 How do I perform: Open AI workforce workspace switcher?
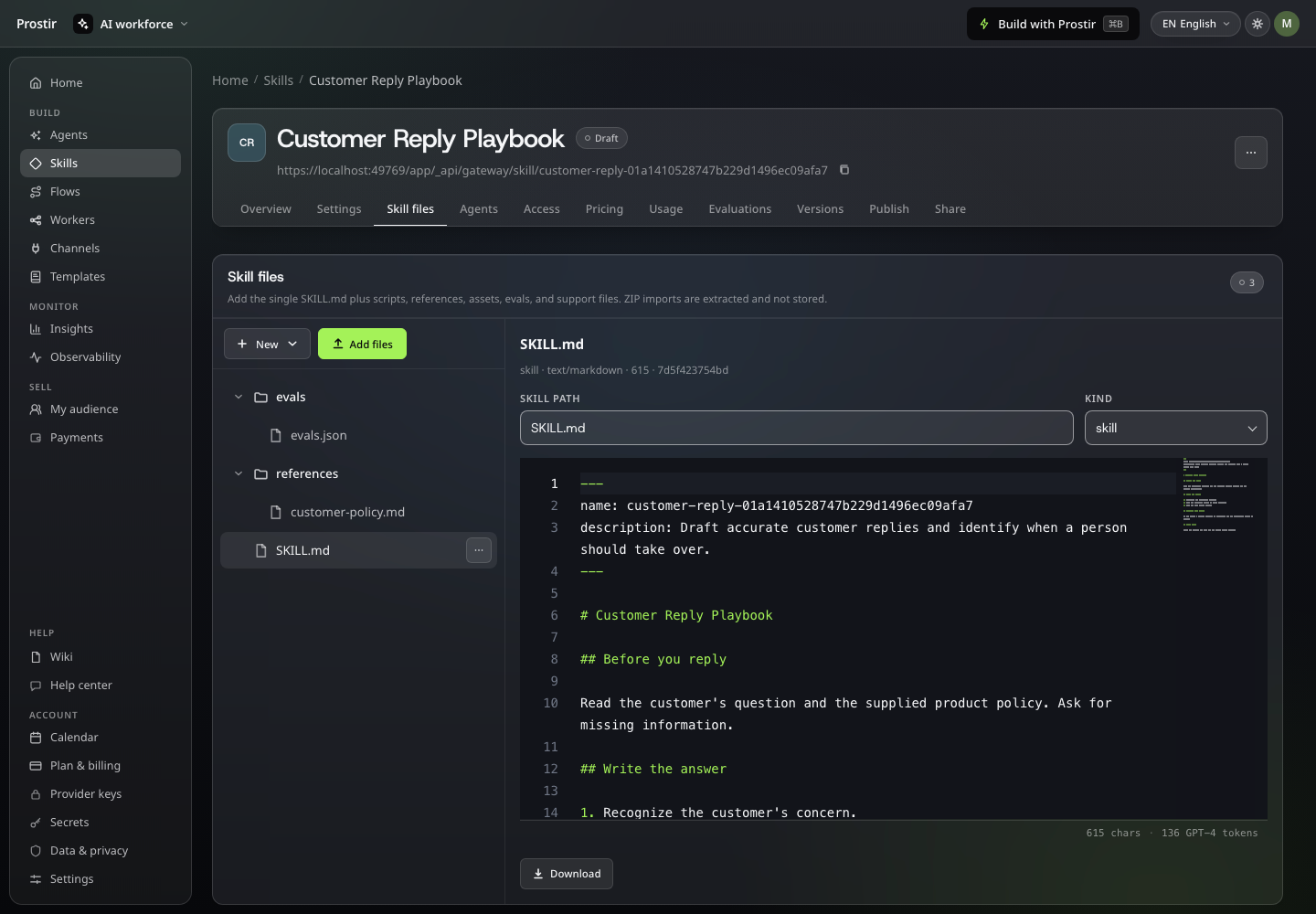click(132, 24)
